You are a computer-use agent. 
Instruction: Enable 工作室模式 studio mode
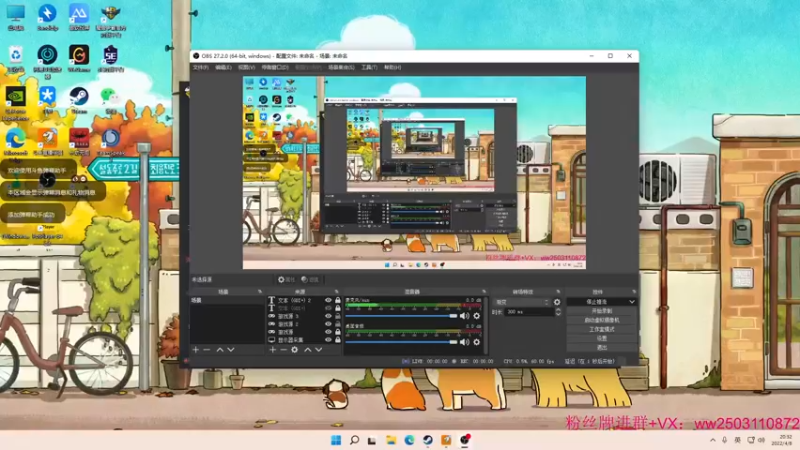coord(602,330)
